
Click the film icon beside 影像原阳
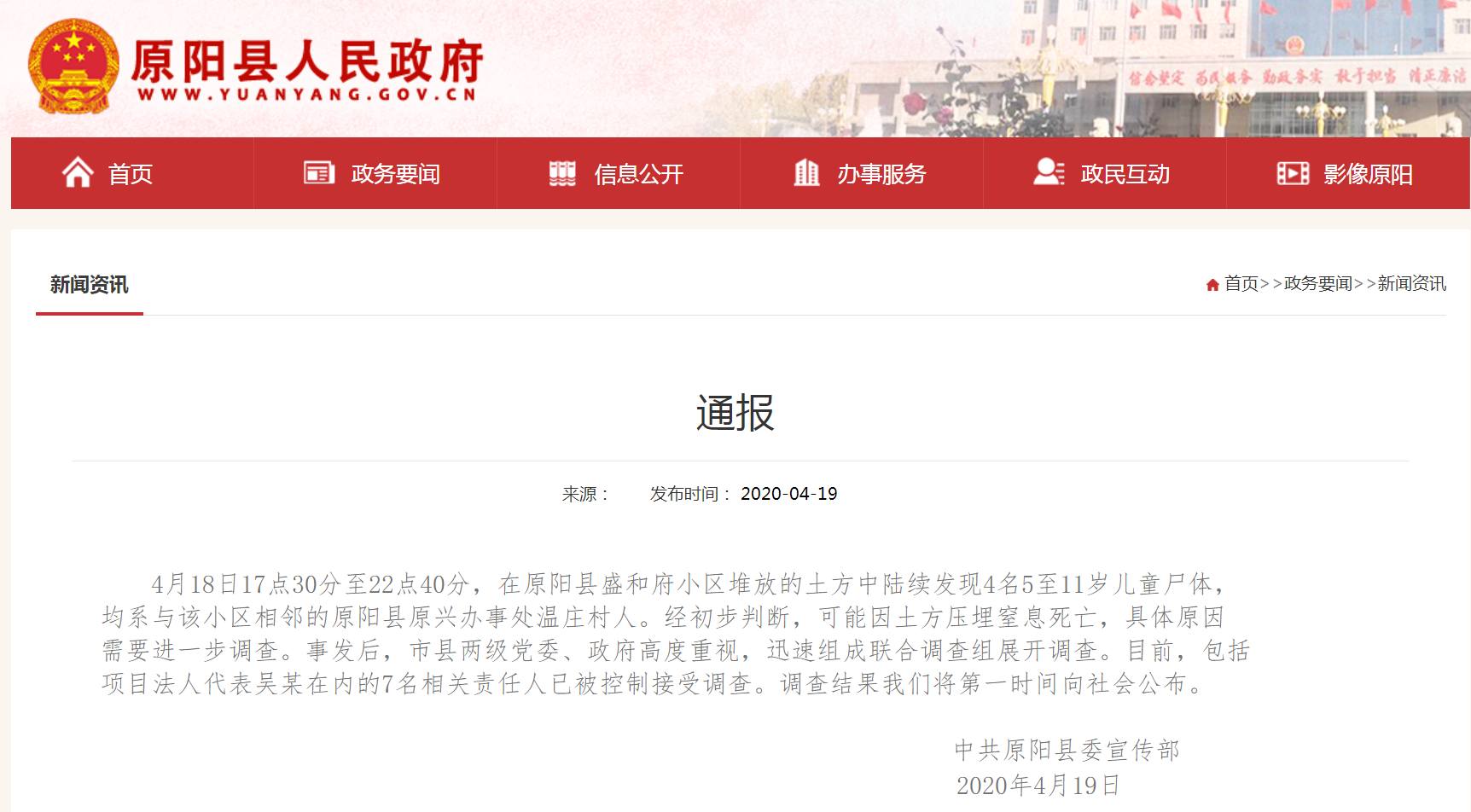point(1293,173)
